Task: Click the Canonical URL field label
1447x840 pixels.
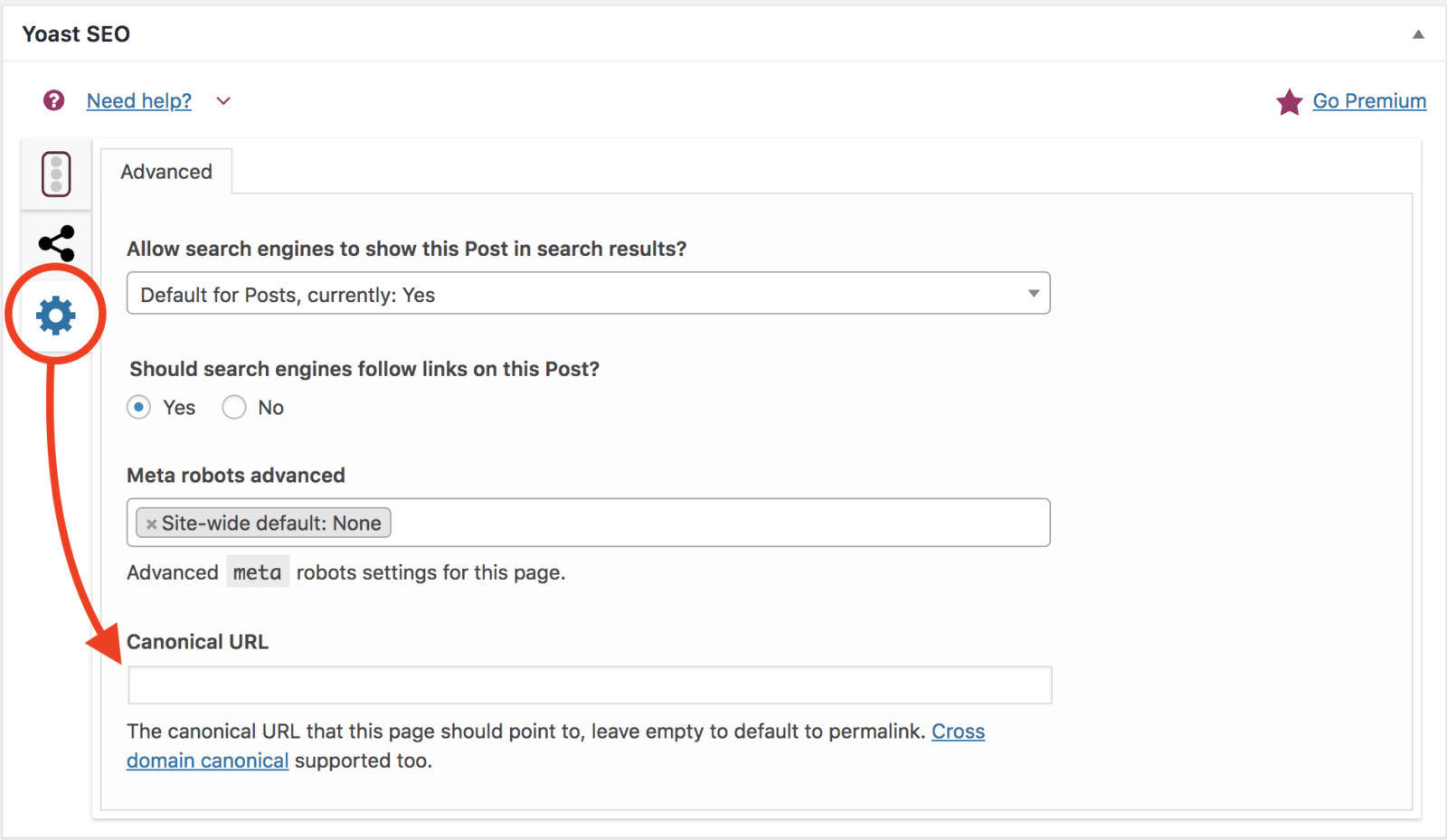Action: [x=197, y=642]
